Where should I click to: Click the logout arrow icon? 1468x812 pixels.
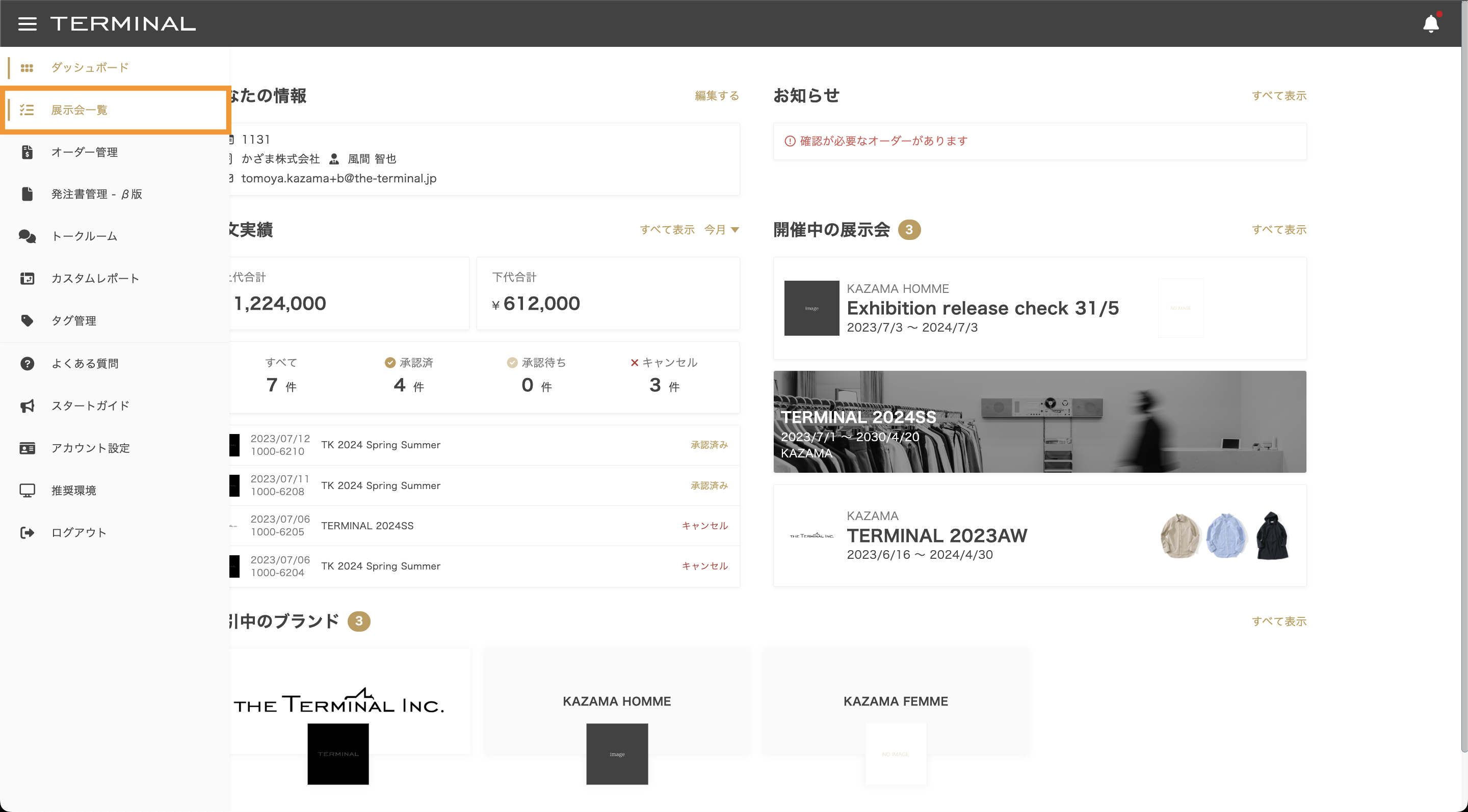pyautogui.click(x=27, y=532)
